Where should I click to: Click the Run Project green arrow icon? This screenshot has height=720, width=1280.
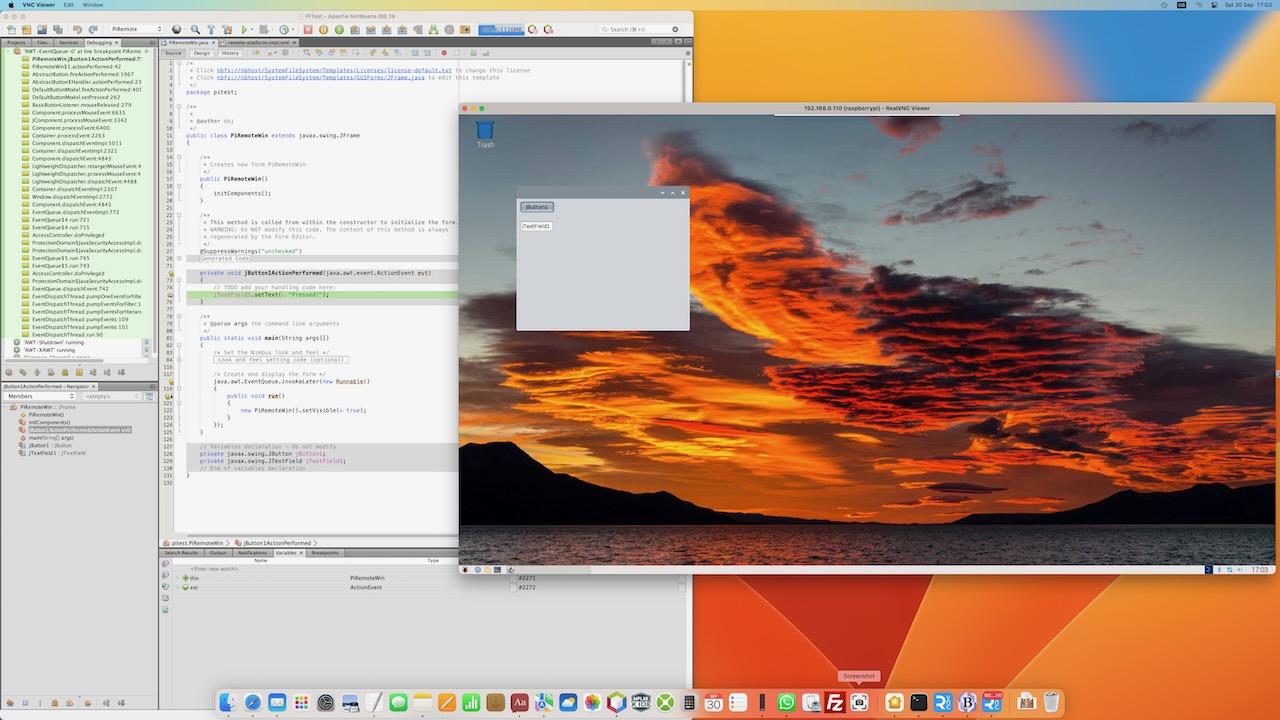(244, 31)
